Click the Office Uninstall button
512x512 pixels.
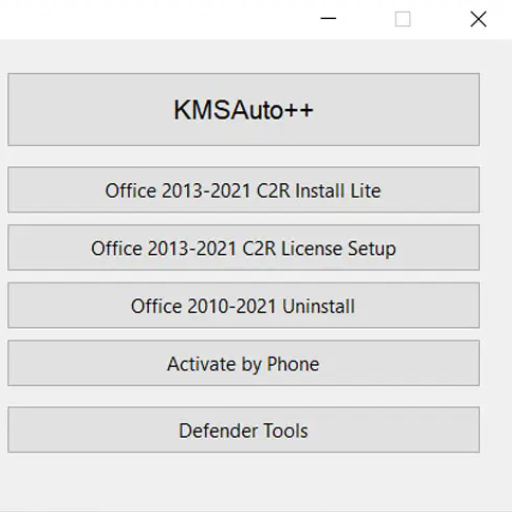pos(244,305)
